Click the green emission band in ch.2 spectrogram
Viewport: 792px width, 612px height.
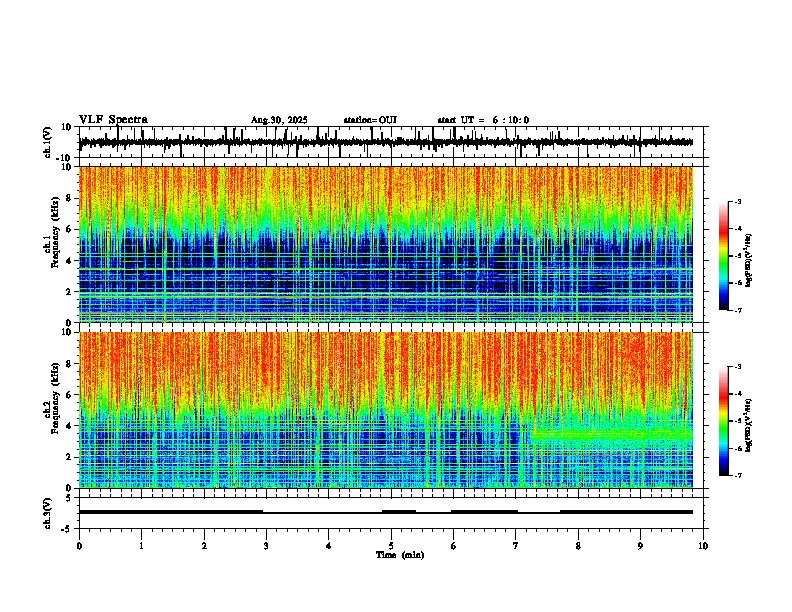click(x=611, y=434)
